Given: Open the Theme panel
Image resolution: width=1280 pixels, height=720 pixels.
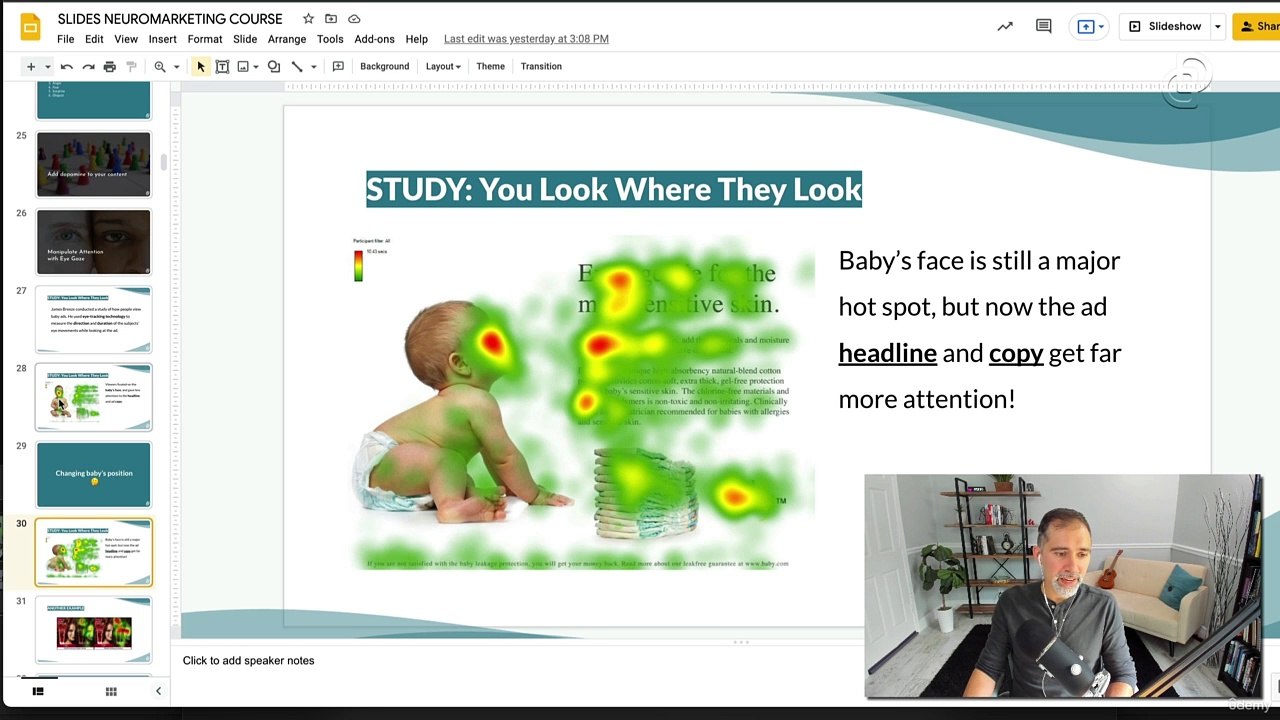Looking at the screenshot, I should pyautogui.click(x=490, y=67).
